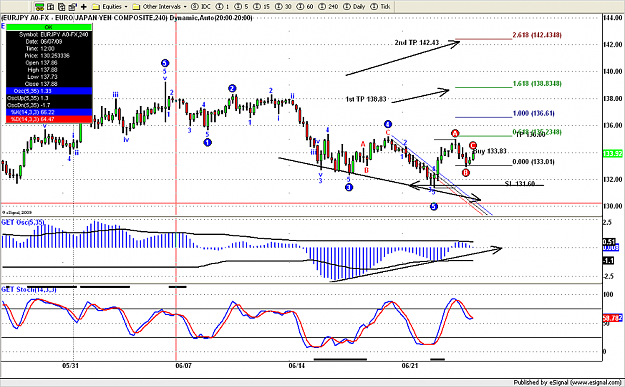Click the green chart icon in the toolbar
The image size is (625, 387).
pos(39,6)
